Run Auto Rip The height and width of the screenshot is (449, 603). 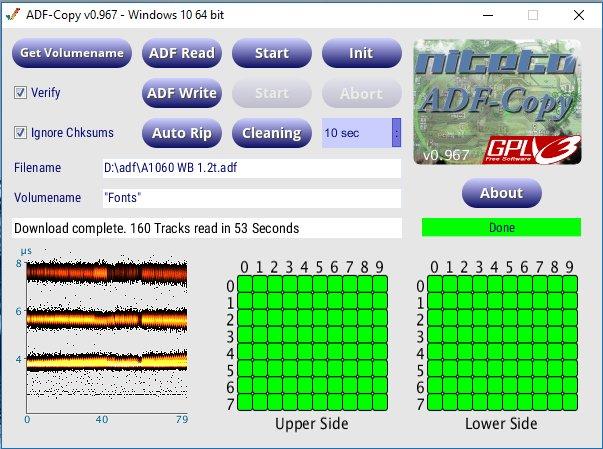[181, 133]
